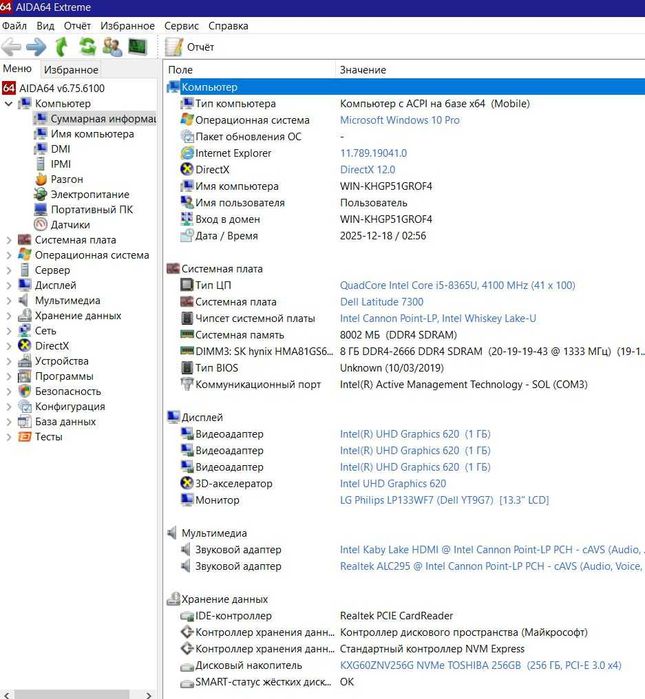The image size is (645, 699).
Task: Expand the Операционная система tree node
Action: (x=8, y=255)
